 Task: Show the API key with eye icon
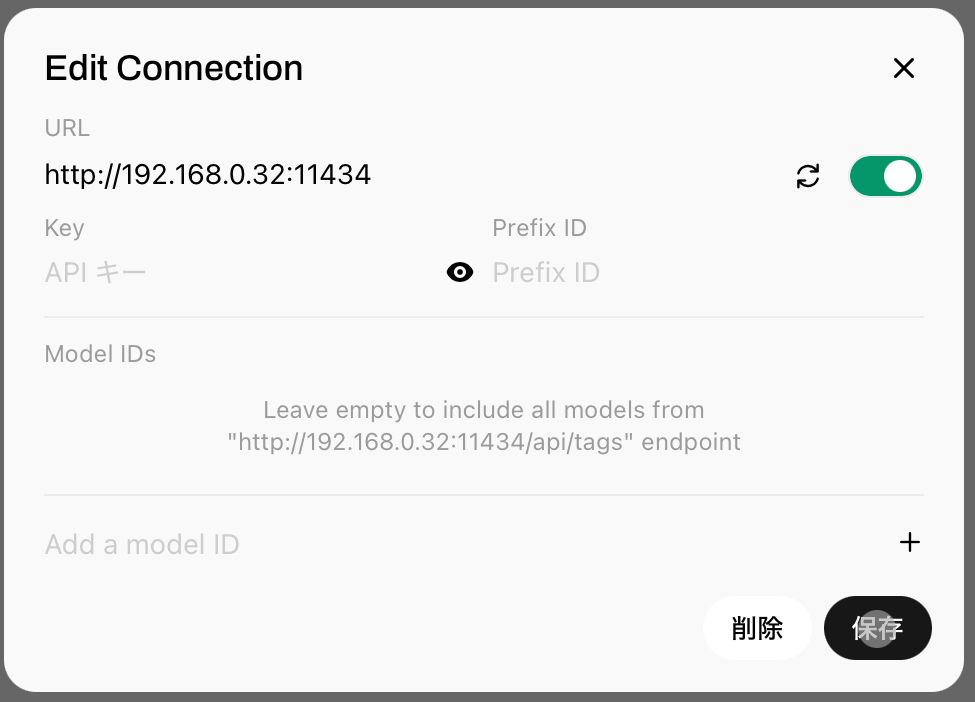460,272
